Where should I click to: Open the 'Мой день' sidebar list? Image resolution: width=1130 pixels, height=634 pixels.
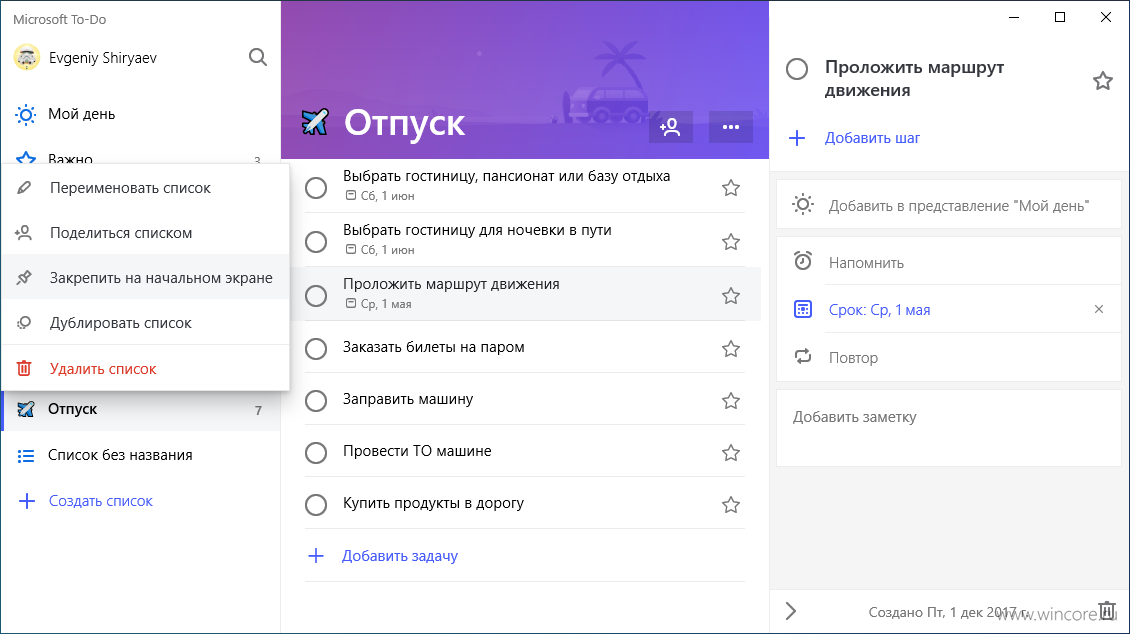click(x=141, y=114)
